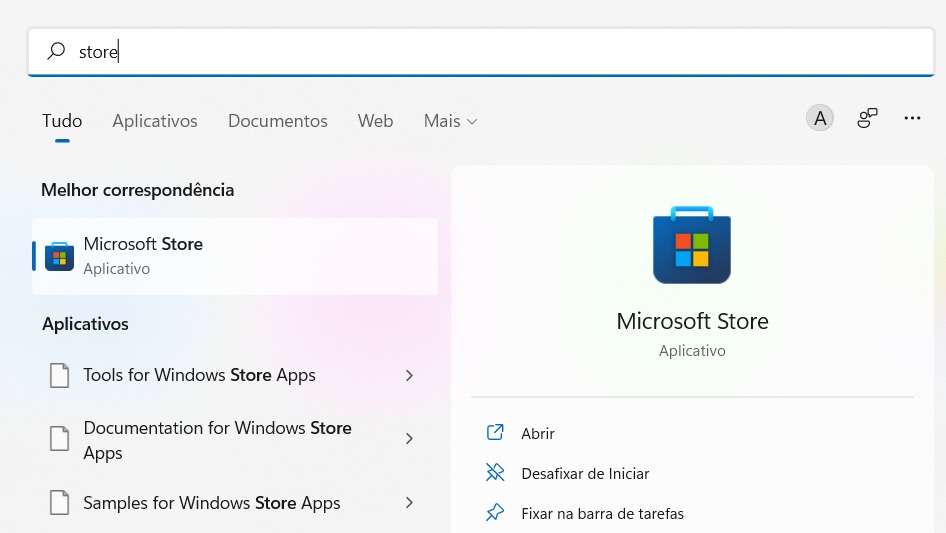The width and height of the screenshot is (946, 533).
Task: Expand Documentation for Windows Store Apps chevron
Action: pos(409,438)
